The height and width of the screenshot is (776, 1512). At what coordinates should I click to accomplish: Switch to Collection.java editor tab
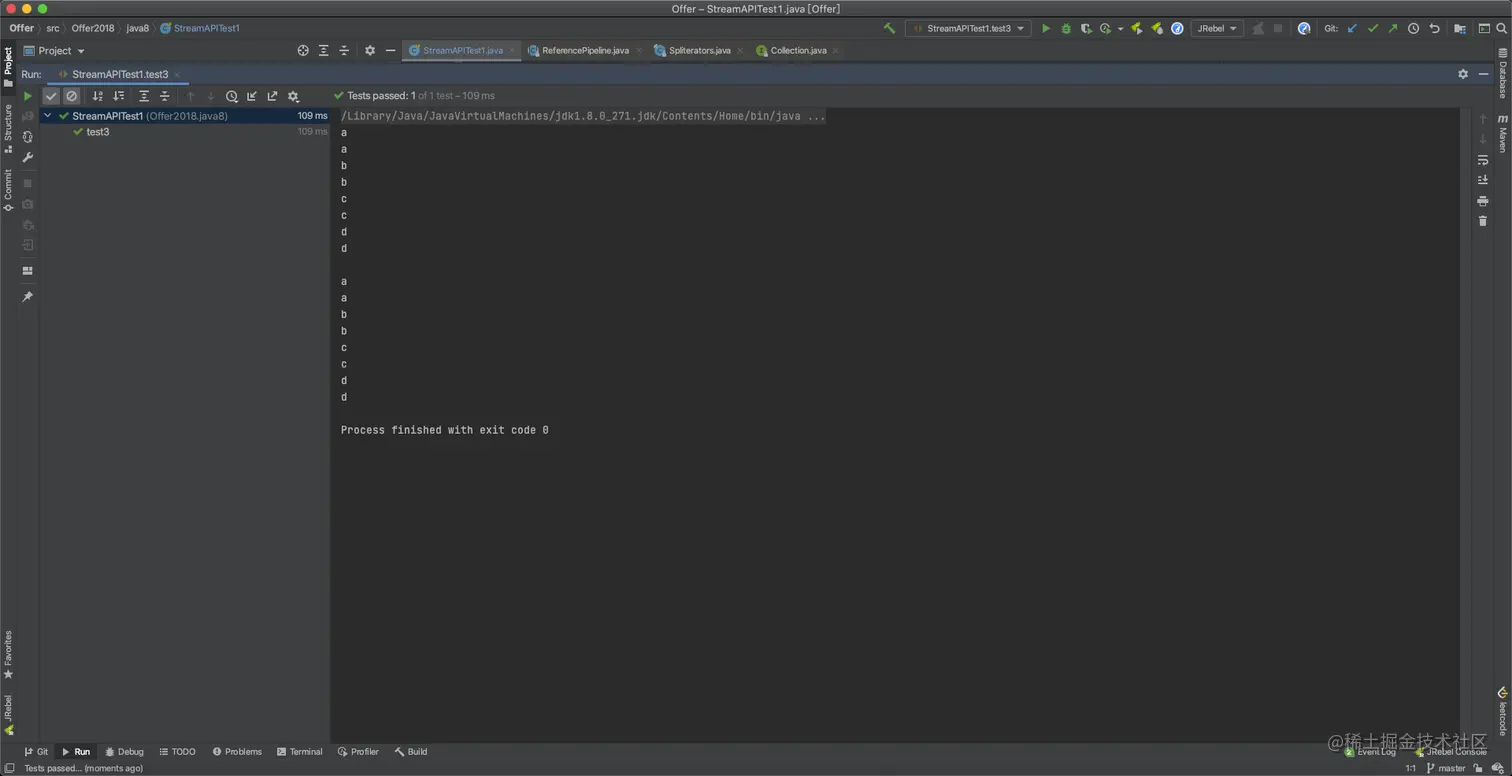pos(798,50)
